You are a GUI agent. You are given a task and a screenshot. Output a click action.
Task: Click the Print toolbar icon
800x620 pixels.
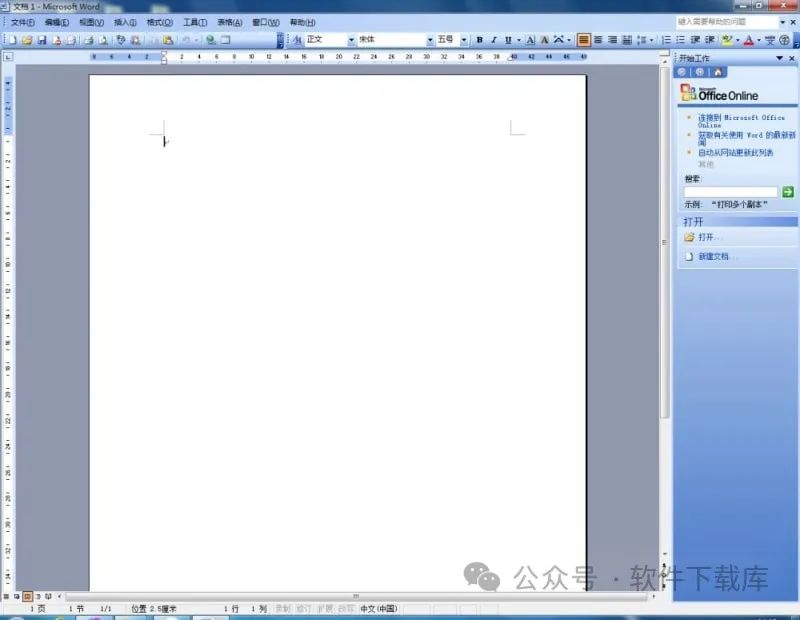click(x=88, y=40)
